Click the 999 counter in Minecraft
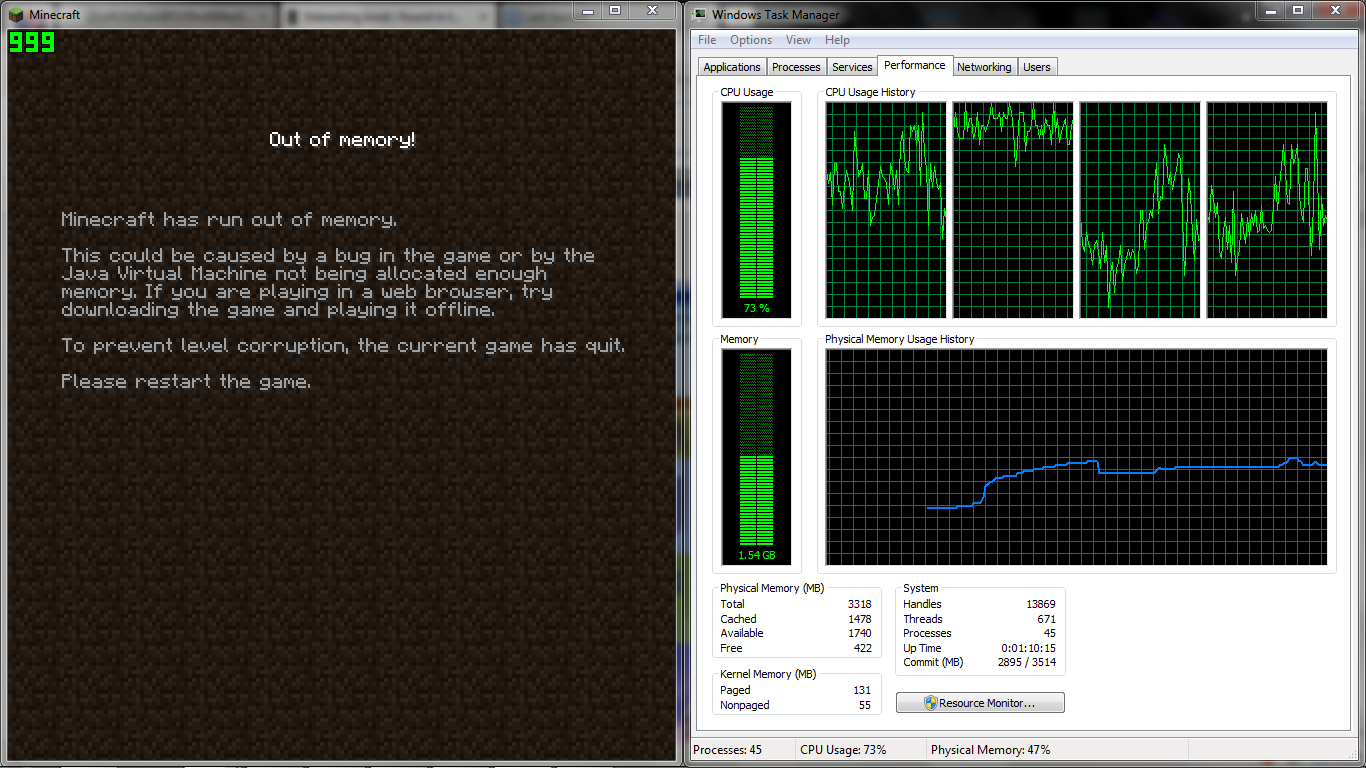Image resolution: width=1366 pixels, height=768 pixels. click(31, 42)
